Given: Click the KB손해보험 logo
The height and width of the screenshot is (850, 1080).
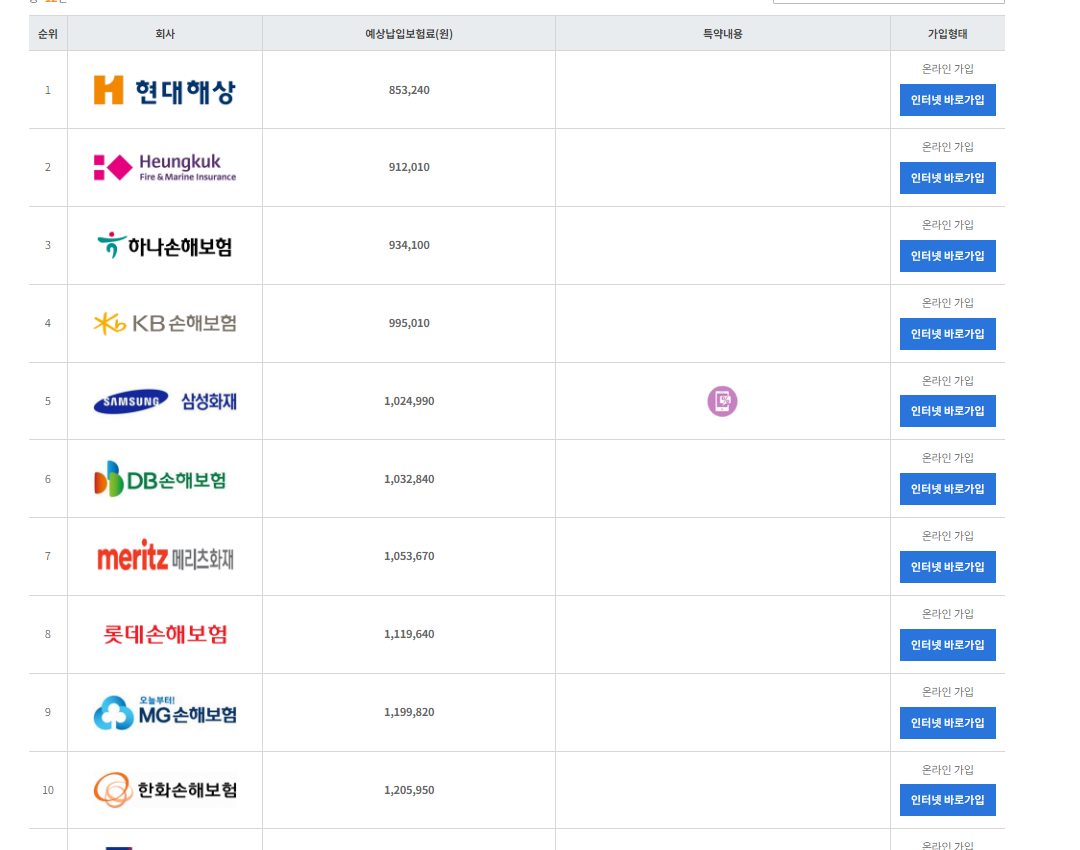Looking at the screenshot, I should tap(165, 323).
